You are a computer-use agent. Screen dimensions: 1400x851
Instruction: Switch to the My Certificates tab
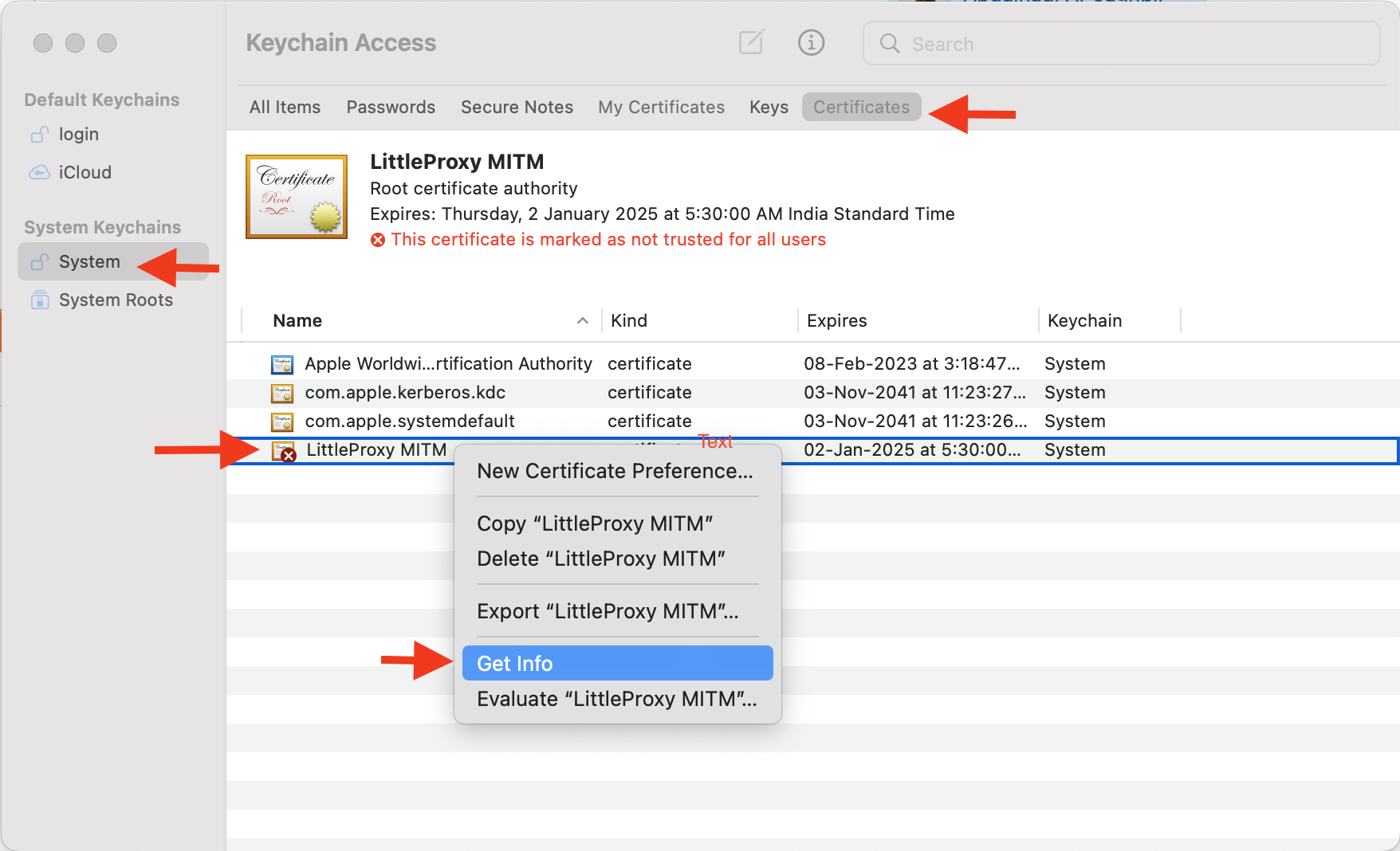pos(661,107)
